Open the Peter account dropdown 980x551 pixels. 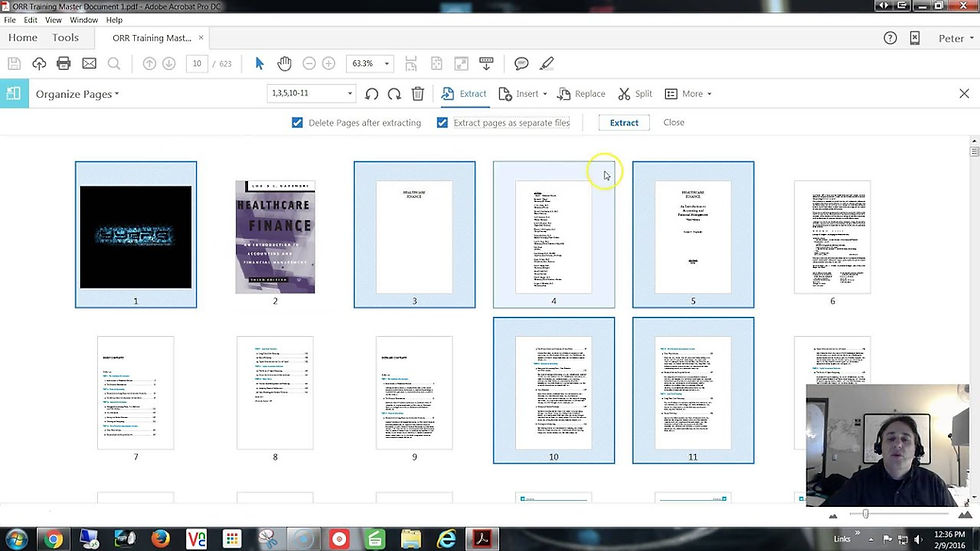(956, 38)
